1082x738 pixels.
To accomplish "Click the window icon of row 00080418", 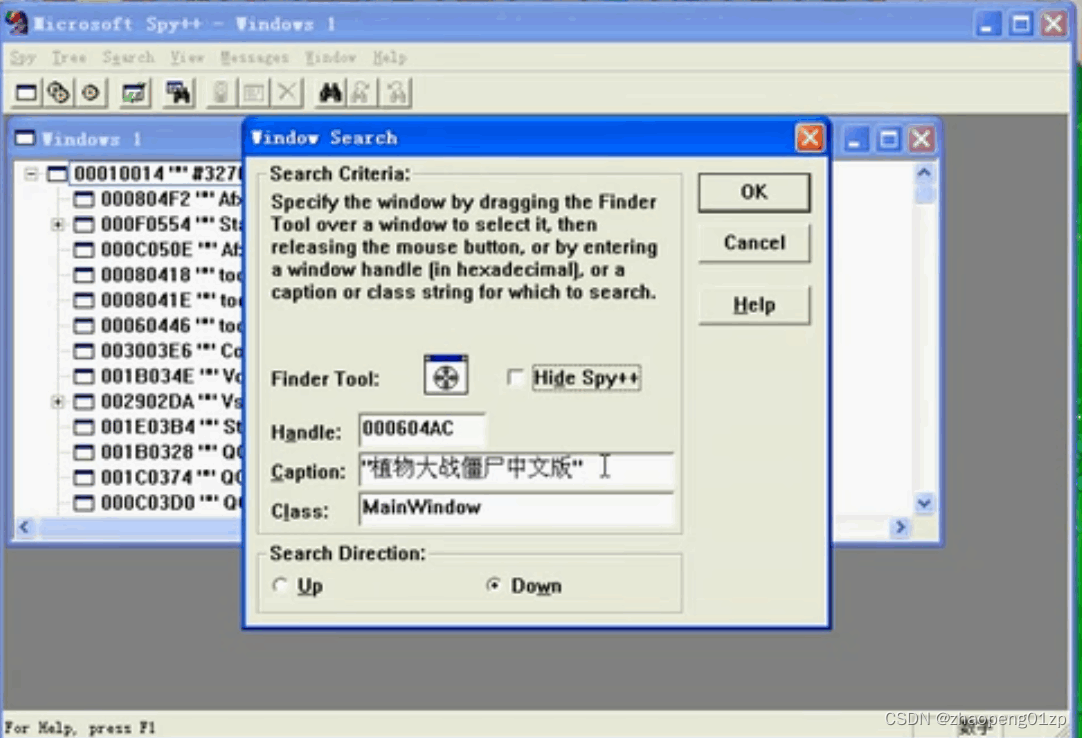I will pyautogui.click(x=84, y=275).
